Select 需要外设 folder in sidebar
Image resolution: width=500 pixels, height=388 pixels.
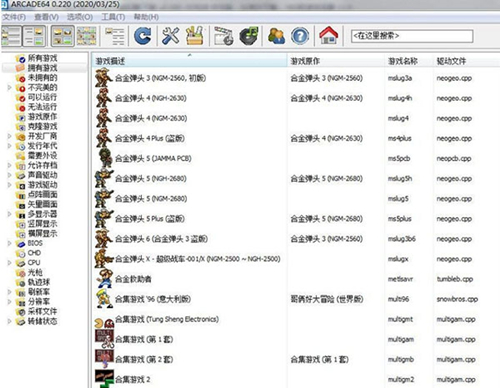[37, 156]
